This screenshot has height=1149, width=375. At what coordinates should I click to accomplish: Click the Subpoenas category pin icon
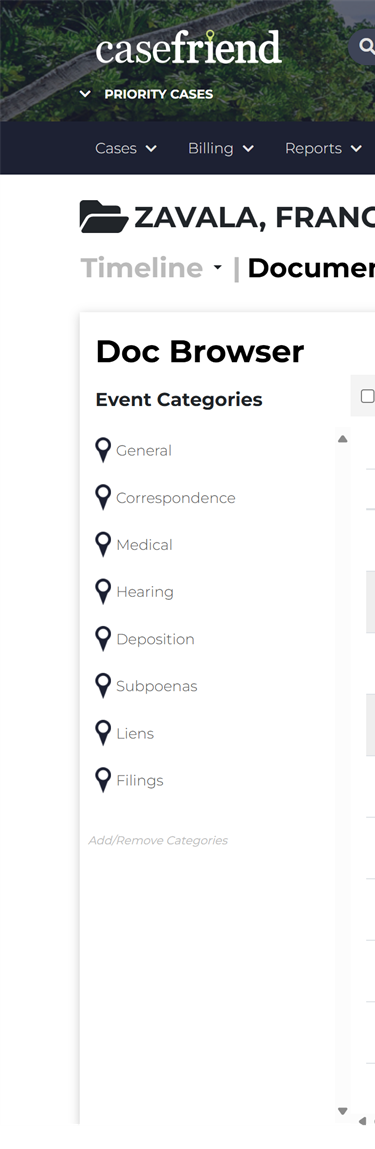103,685
